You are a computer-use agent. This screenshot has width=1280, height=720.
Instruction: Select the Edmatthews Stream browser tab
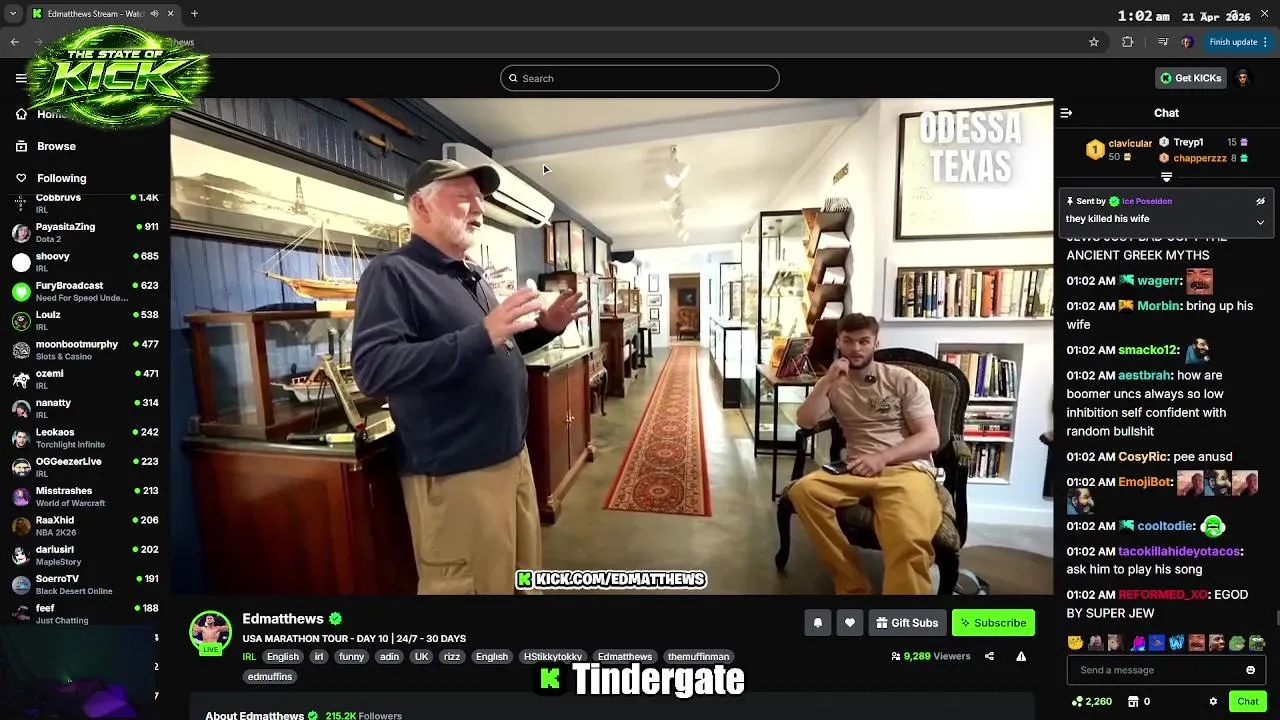click(103, 14)
